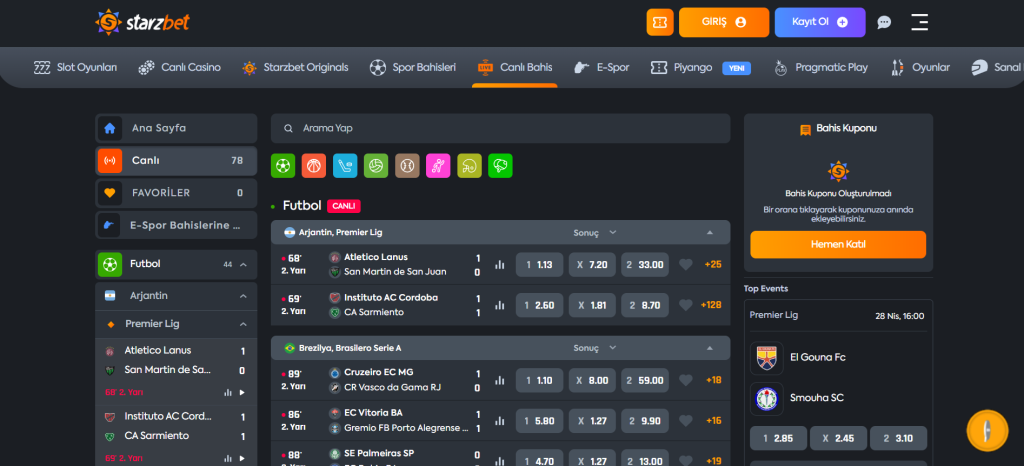1024x466 pixels.
Task: Click the Starzbet logo
Action: click(142, 22)
